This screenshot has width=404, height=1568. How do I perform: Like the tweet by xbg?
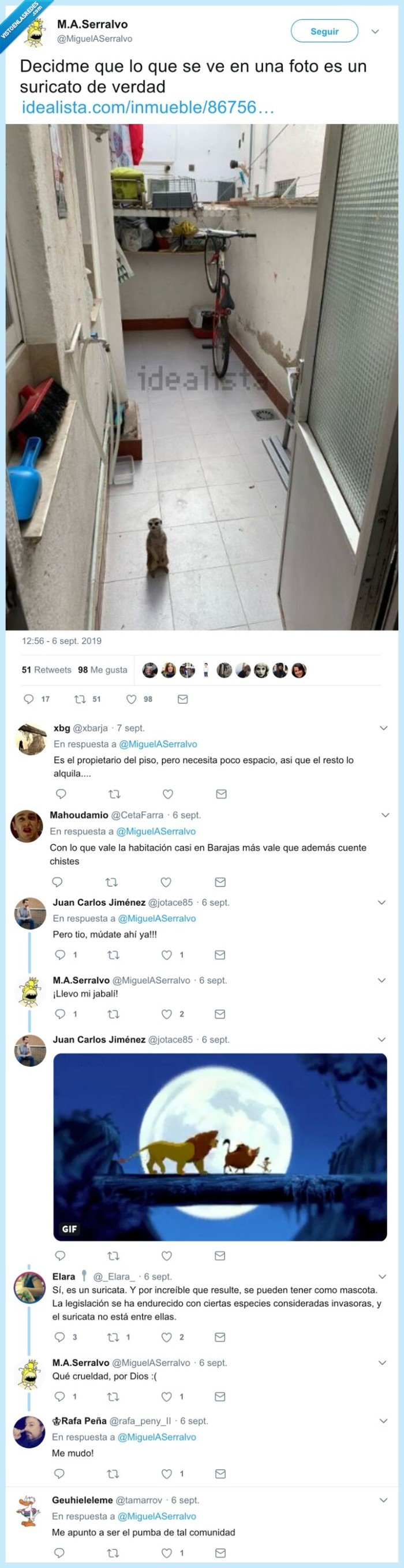[x=166, y=794]
